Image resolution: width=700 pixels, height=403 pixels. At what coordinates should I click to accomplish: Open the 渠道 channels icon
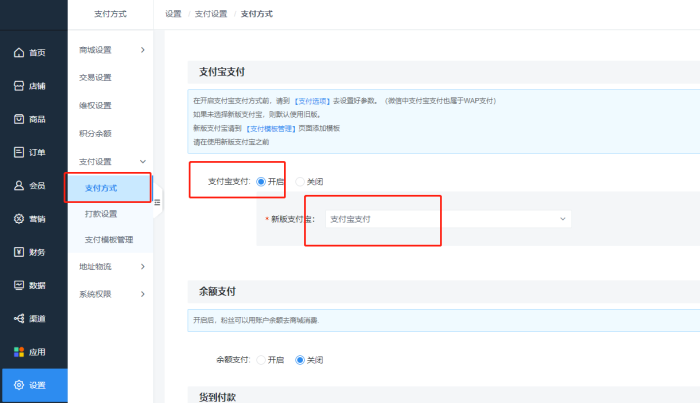pos(19,318)
